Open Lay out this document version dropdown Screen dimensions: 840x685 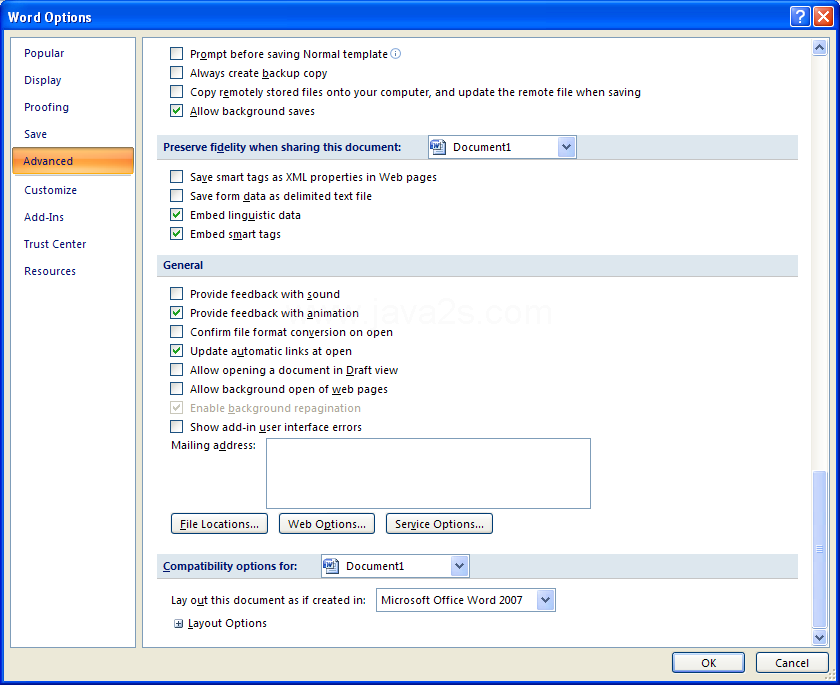(x=545, y=600)
